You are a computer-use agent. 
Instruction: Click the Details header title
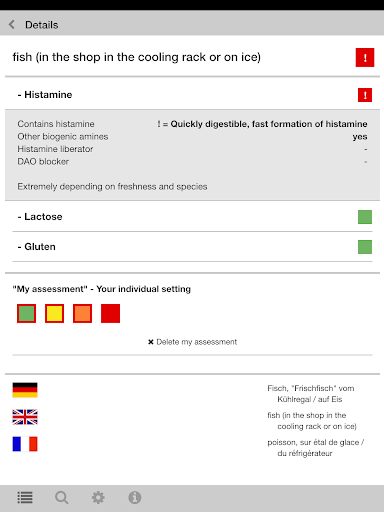(42, 25)
